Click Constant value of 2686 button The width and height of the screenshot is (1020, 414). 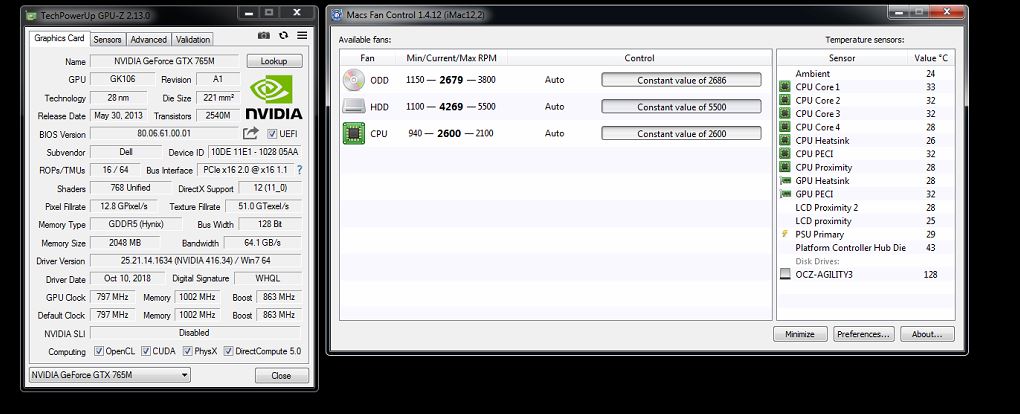681,80
